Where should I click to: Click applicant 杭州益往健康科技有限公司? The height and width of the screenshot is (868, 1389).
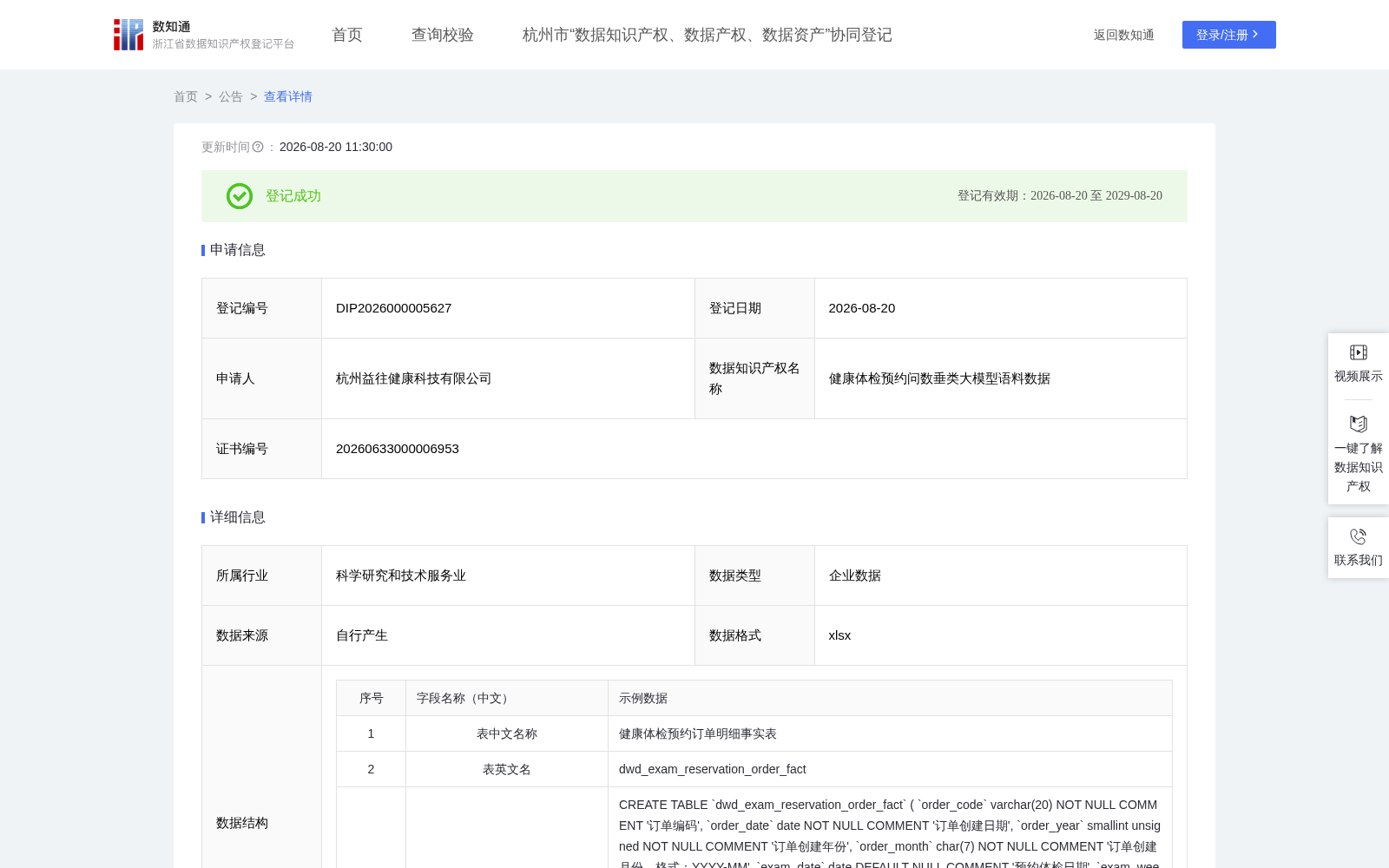[414, 378]
